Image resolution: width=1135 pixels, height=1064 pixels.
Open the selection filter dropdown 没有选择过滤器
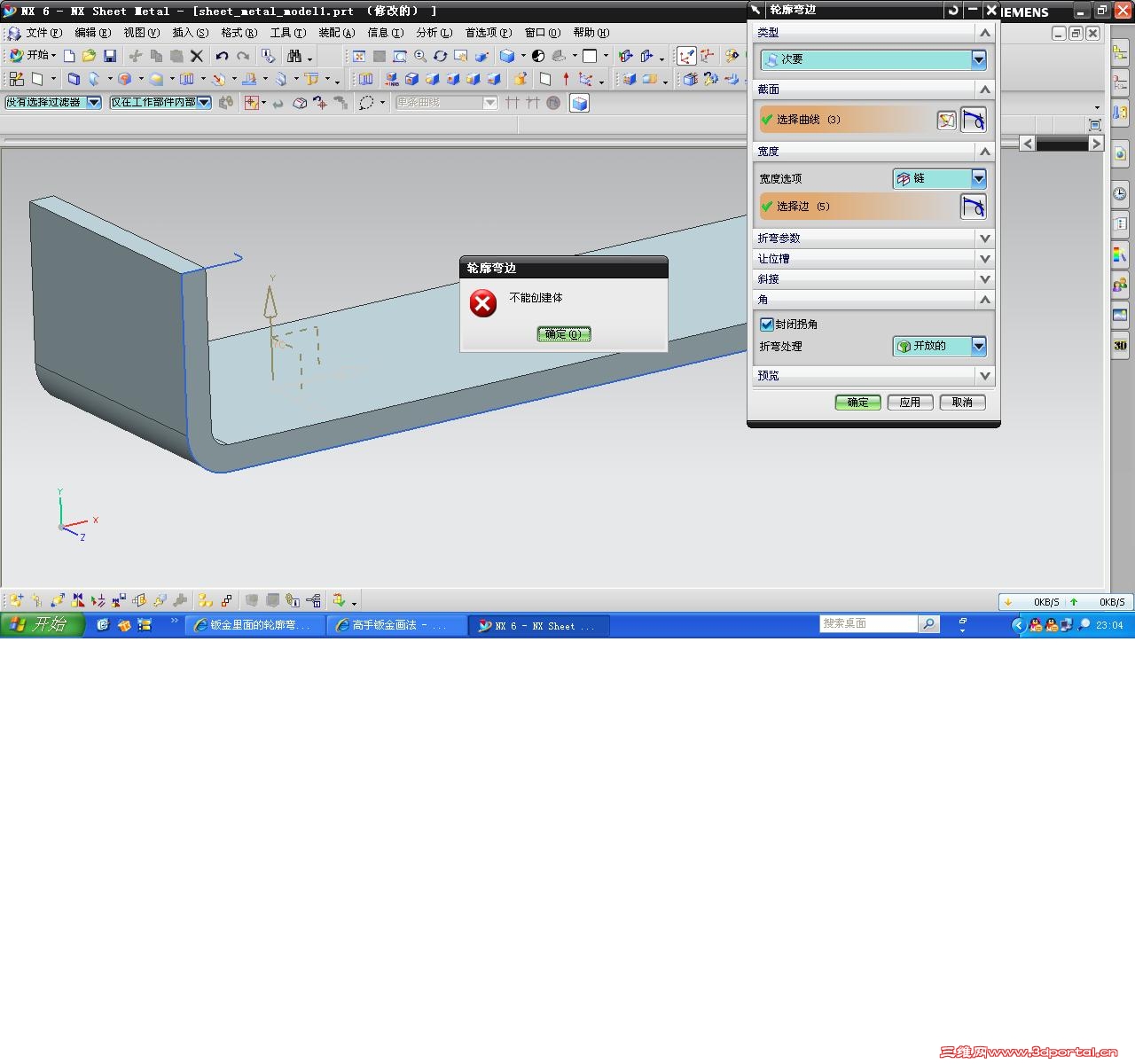tap(53, 103)
